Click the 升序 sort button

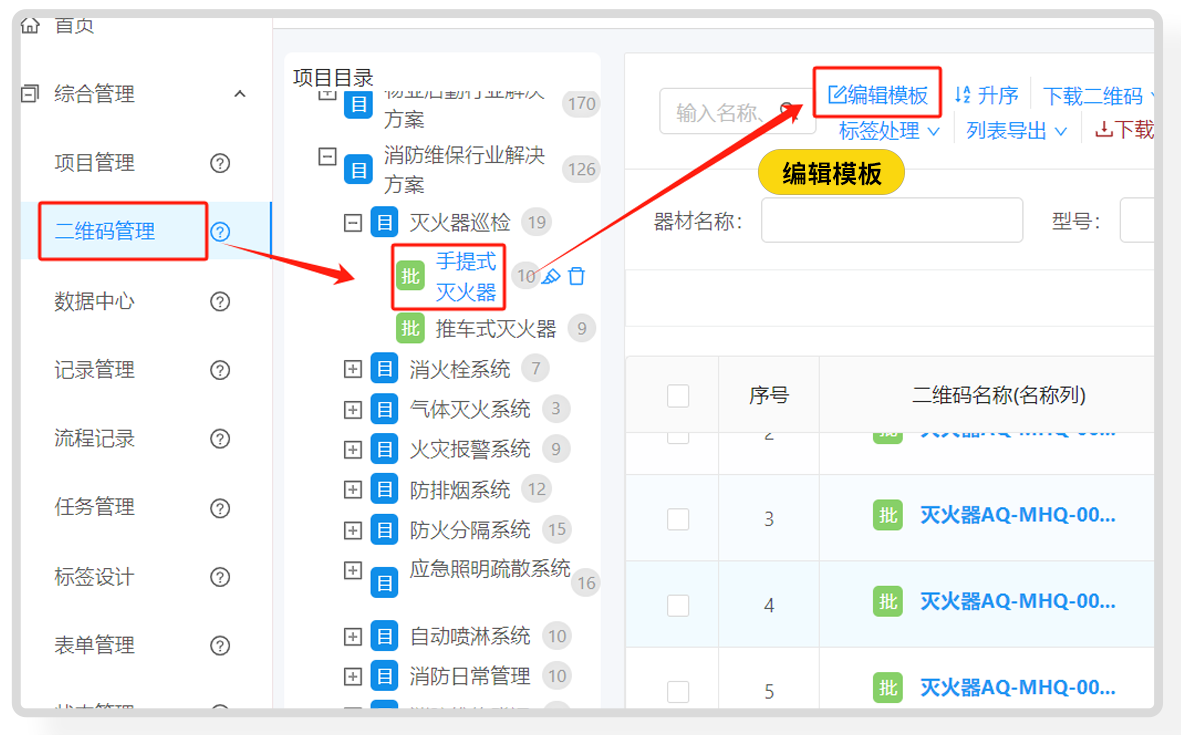pyautogui.click(x=987, y=96)
